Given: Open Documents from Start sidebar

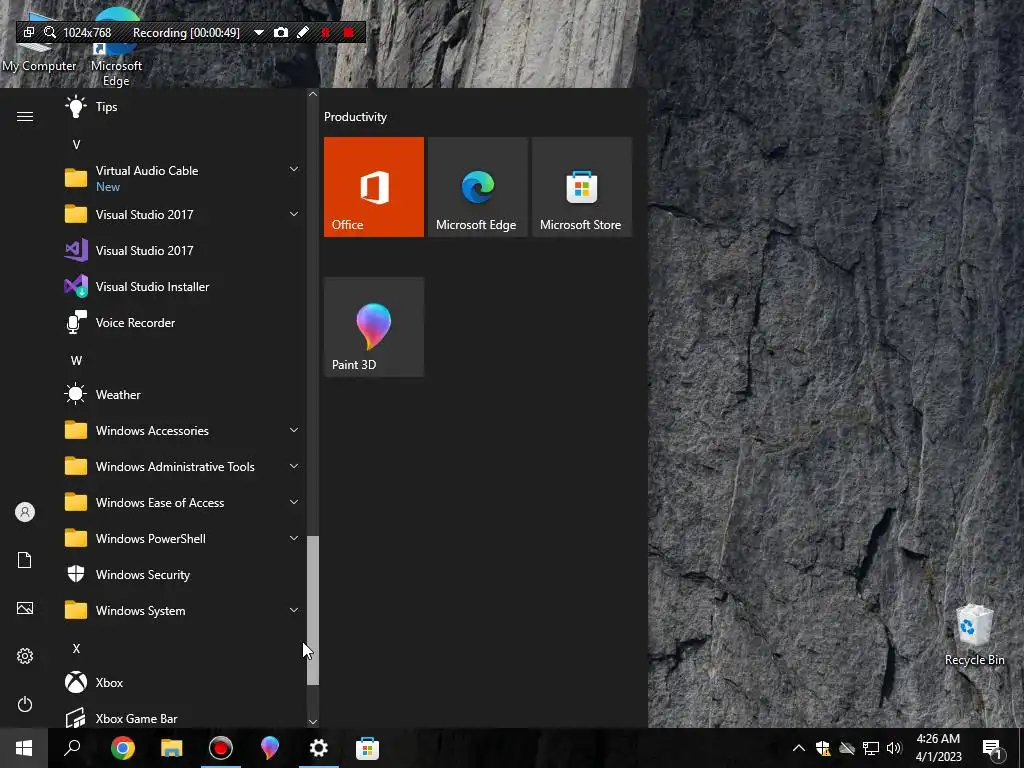Looking at the screenshot, I should click(25, 560).
